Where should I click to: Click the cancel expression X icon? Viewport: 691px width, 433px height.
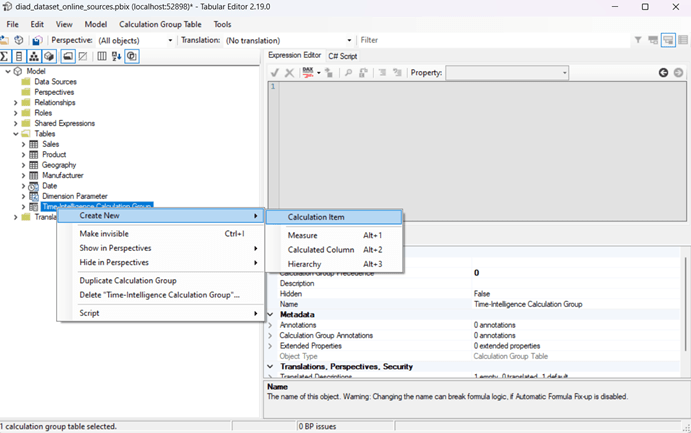point(289,73)
